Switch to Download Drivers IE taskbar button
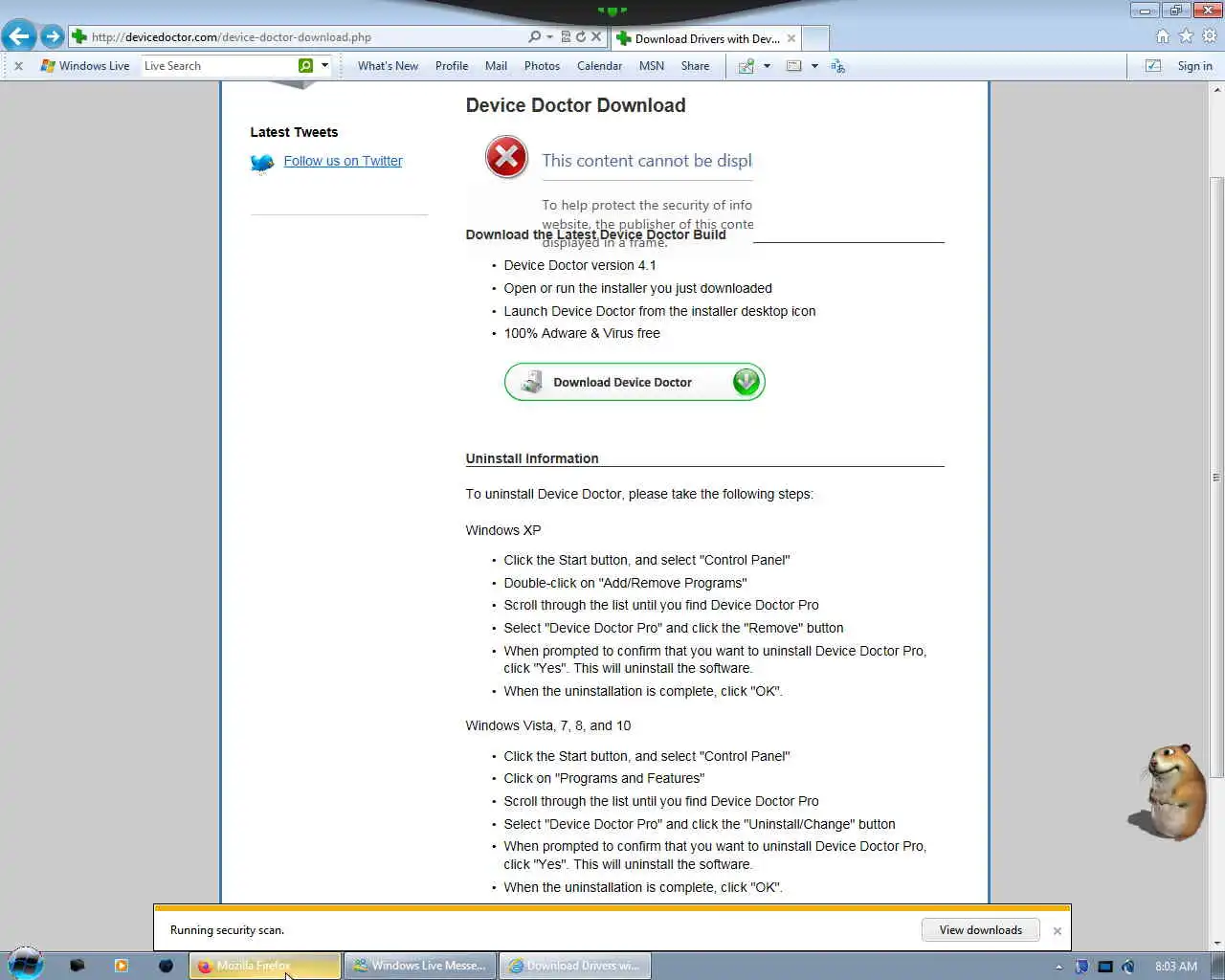 coord(575,966)
